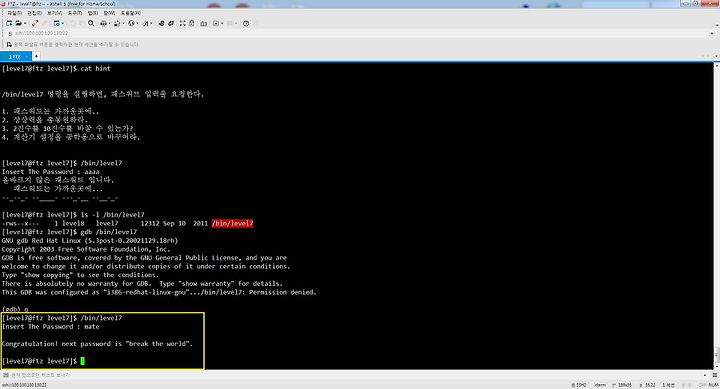Click the Disconnect plug icon
This screenshot has width=720, height=389.
[35, 23]
